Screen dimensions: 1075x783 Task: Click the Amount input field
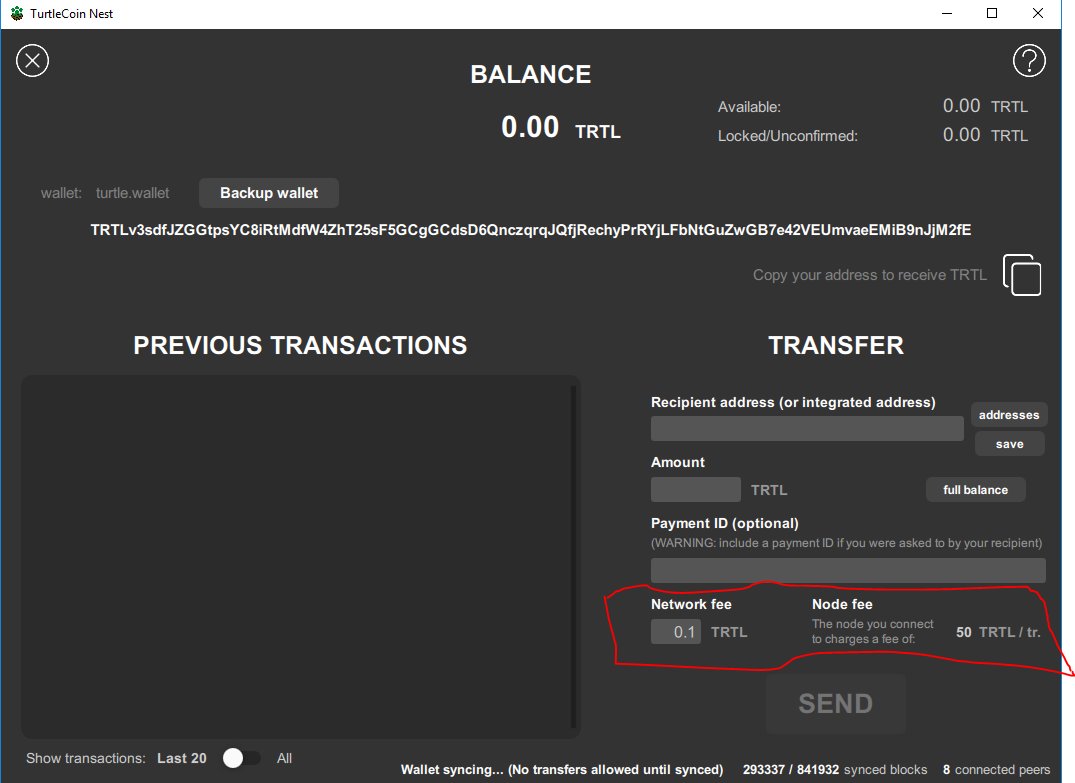click(x=696, y=490)
